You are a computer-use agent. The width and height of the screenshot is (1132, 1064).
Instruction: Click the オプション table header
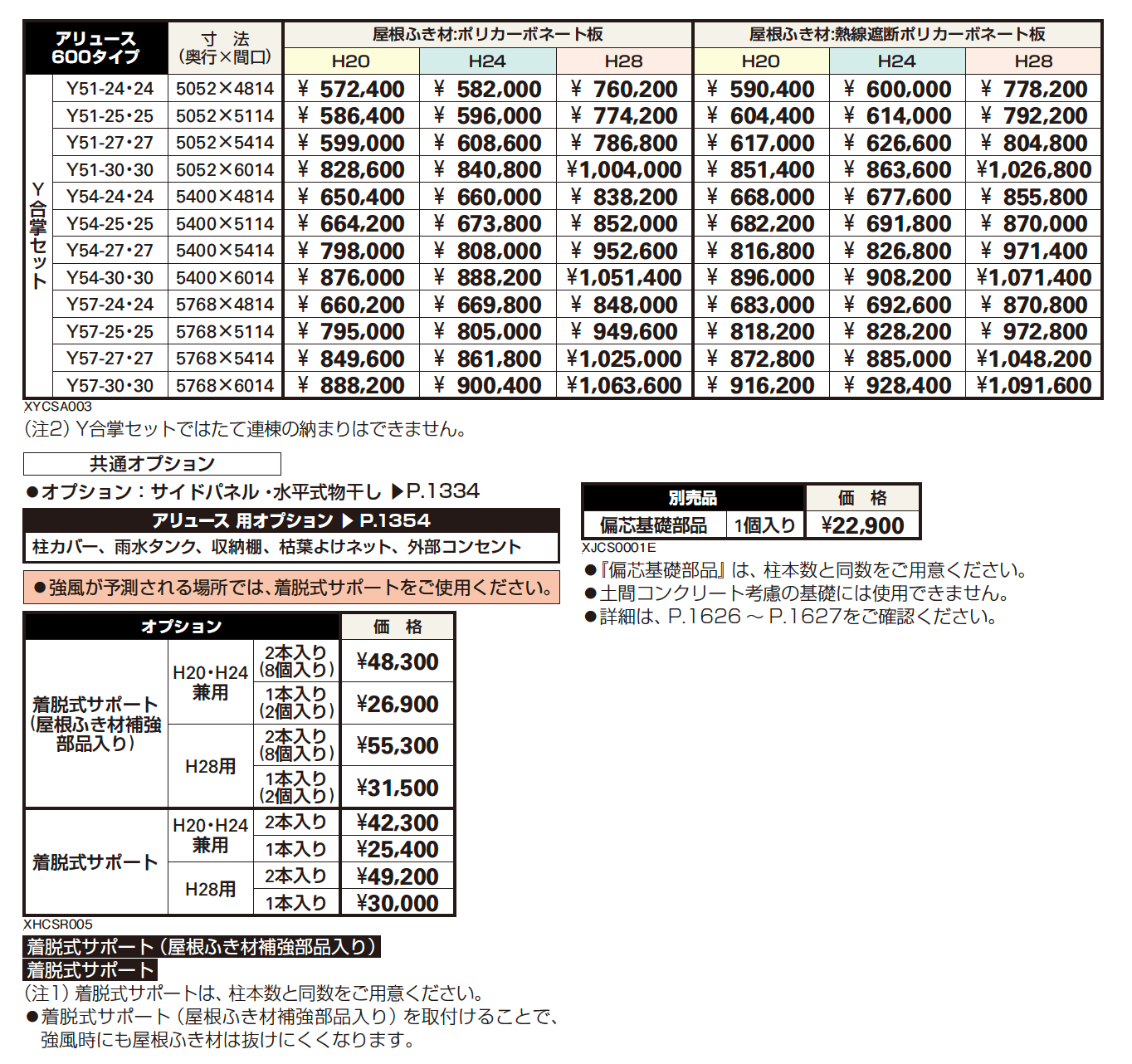click(182, 627)
